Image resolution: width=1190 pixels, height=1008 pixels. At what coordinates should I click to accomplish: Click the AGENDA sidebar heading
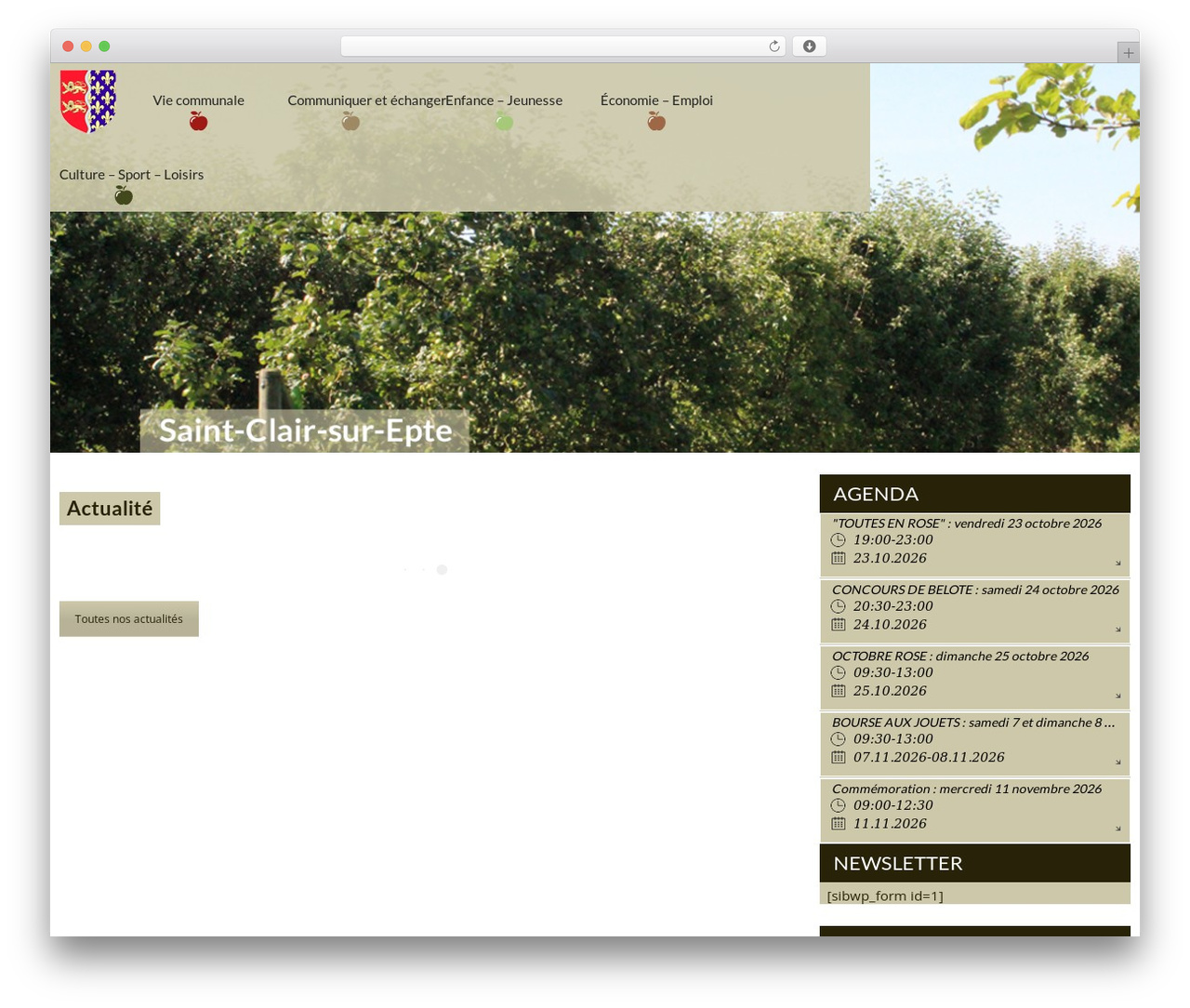[876, 494]
